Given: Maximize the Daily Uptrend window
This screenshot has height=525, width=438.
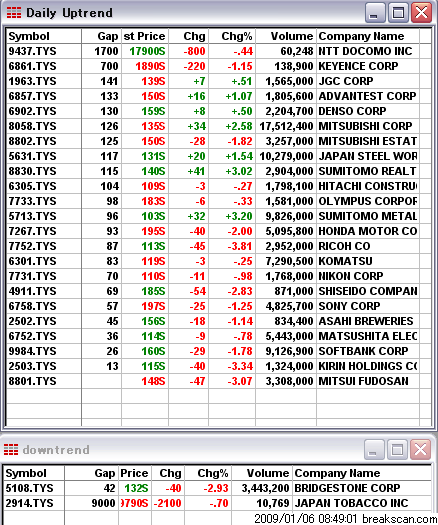Looking at the screenshot, I should [398, 13].
